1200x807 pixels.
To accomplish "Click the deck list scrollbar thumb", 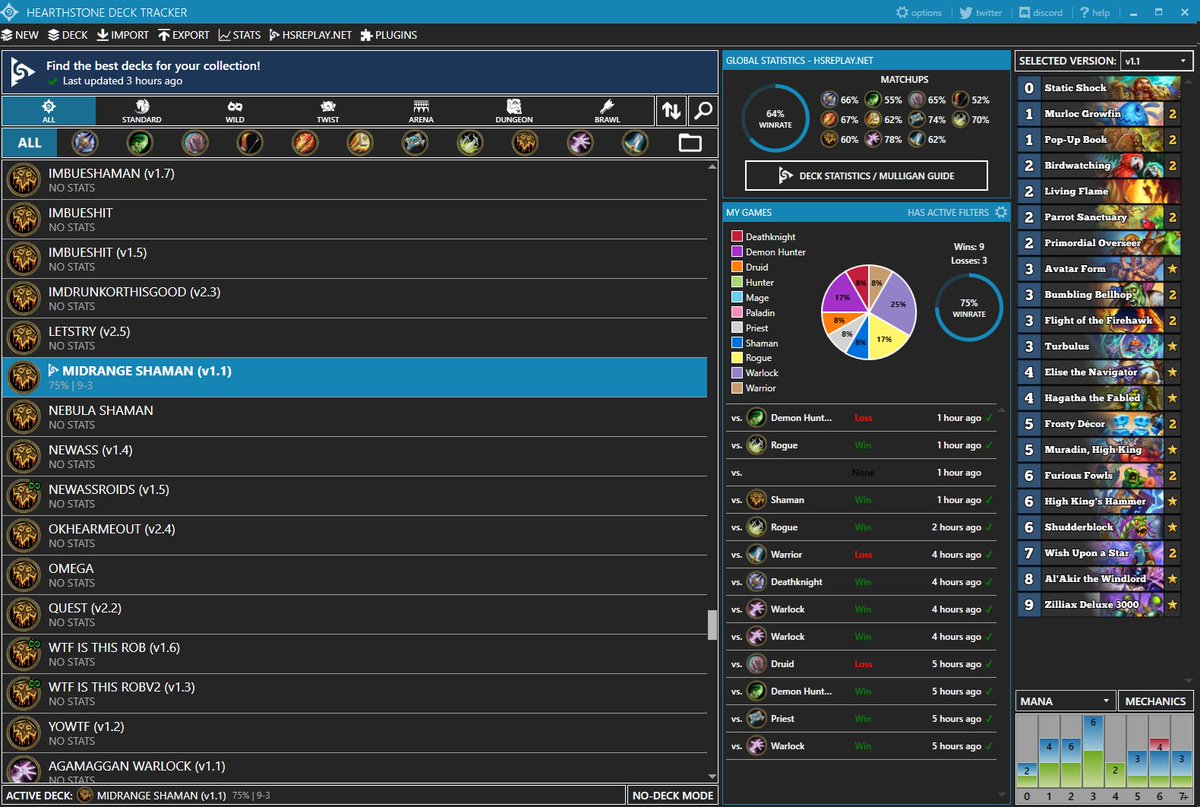I will pos(713,625).
